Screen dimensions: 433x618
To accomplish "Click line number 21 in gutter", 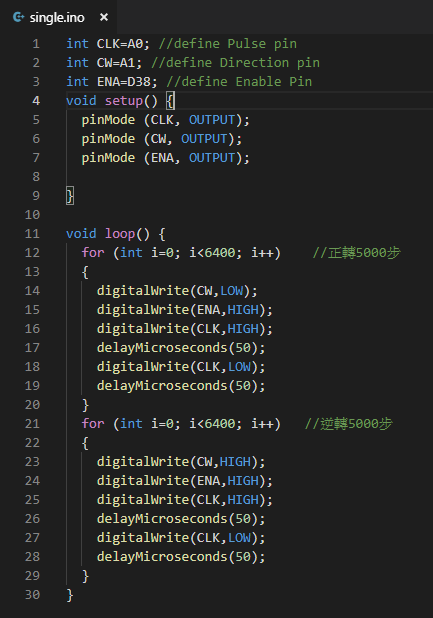I will click(32, 424).
